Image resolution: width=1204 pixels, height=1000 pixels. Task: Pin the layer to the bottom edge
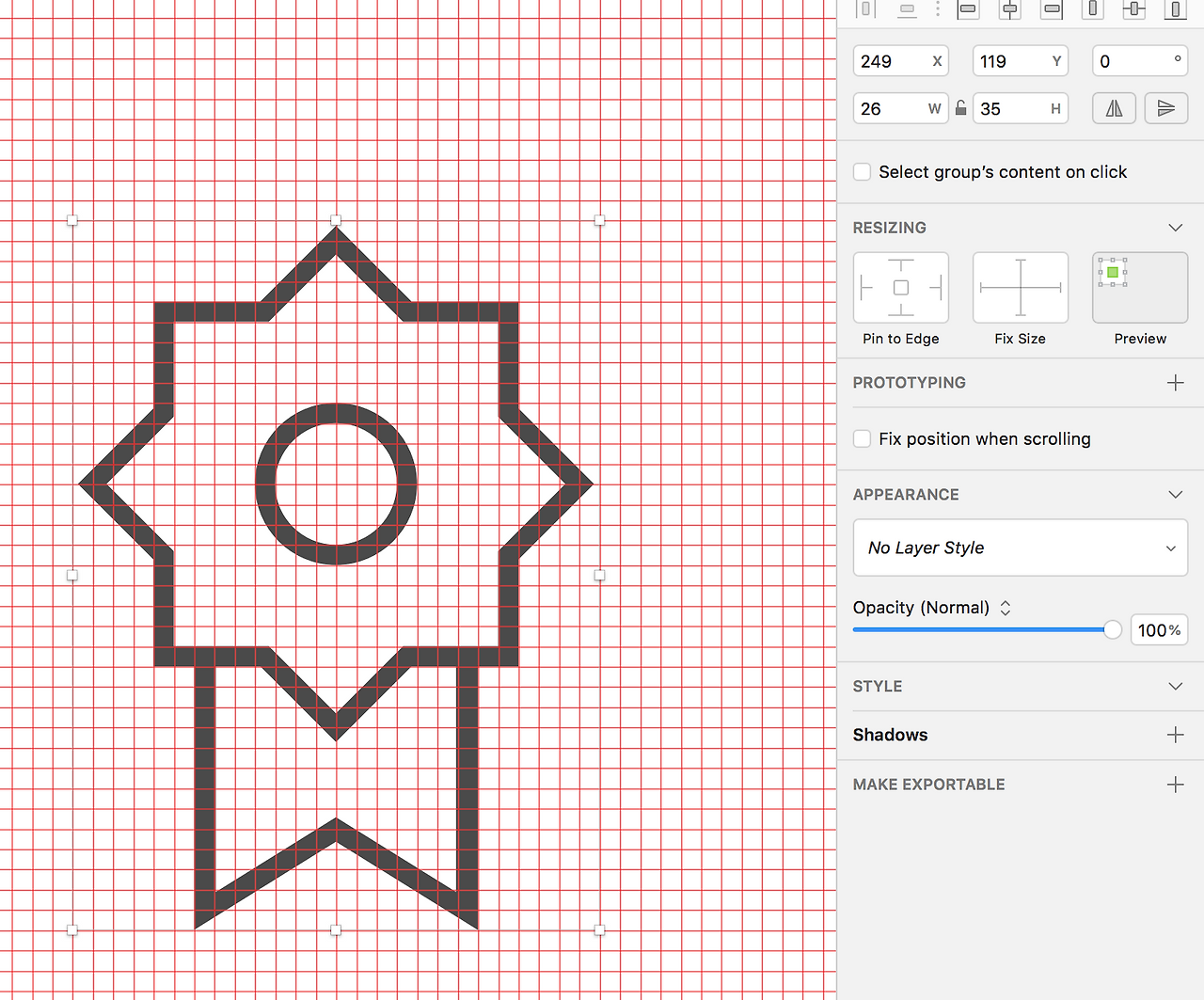click(901, 310)
